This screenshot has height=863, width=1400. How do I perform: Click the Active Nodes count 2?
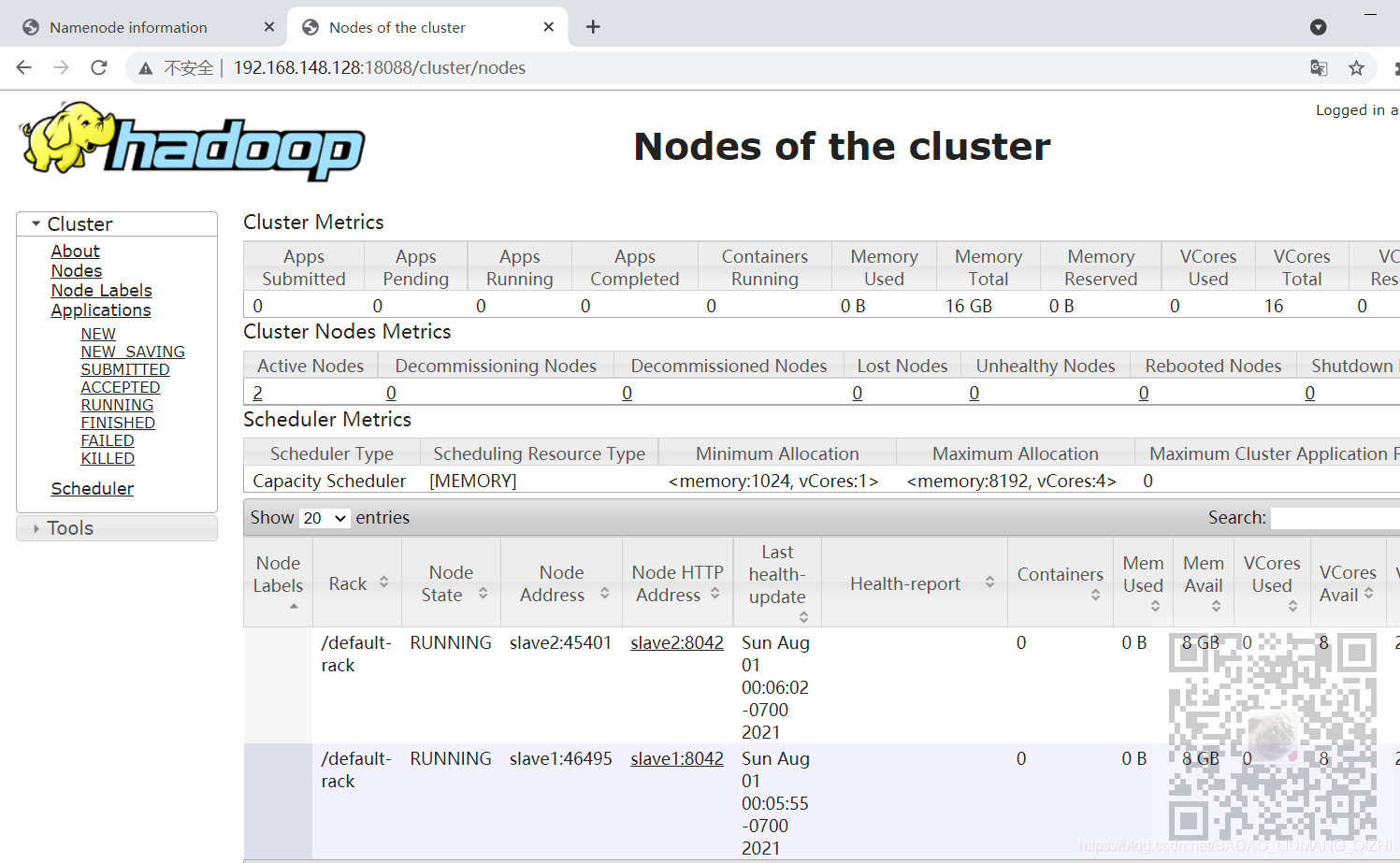pyautogui.click(x=258, y=394)
